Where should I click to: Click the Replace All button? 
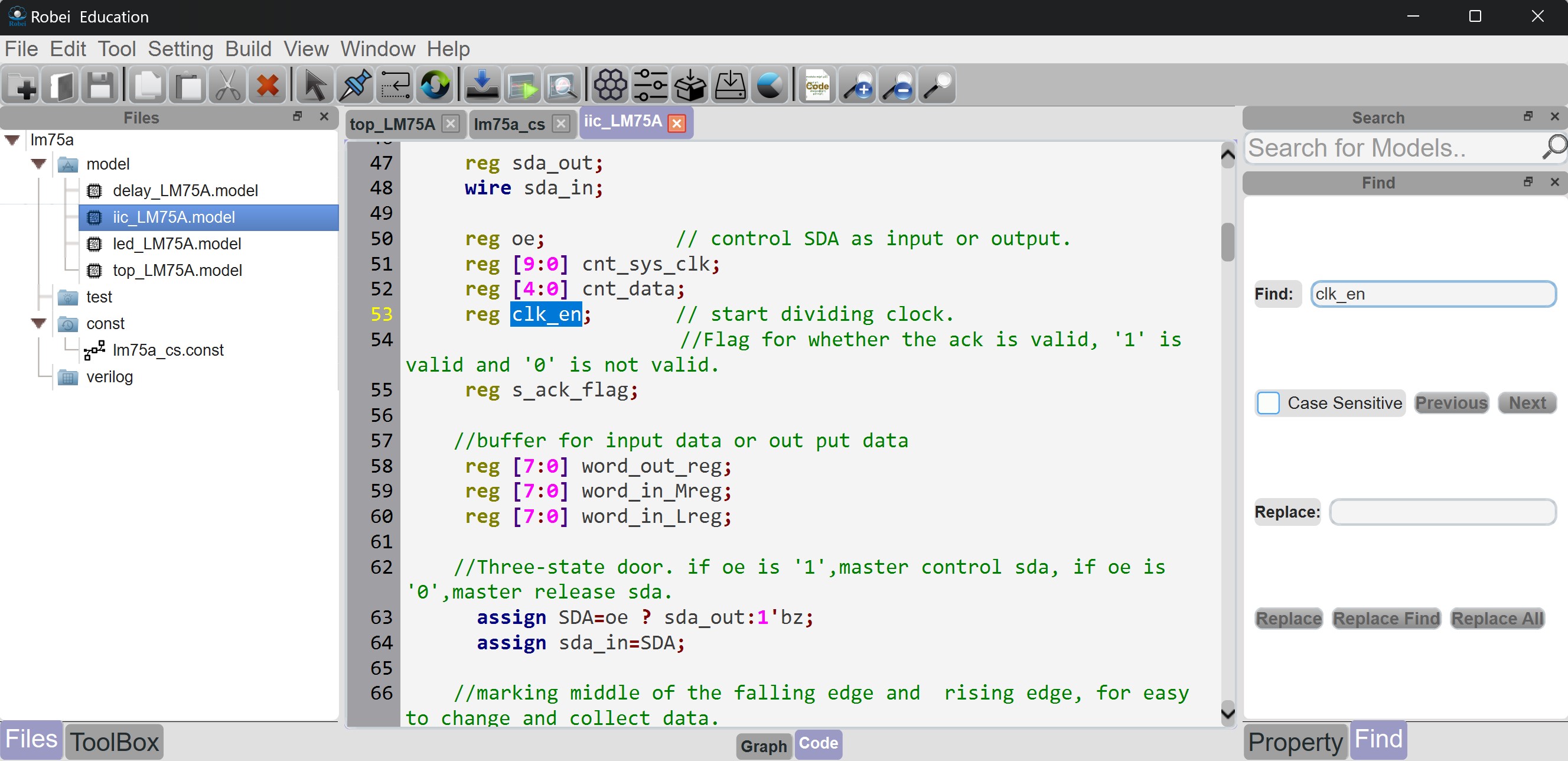pyautogui.click(x=1497, y=619)
